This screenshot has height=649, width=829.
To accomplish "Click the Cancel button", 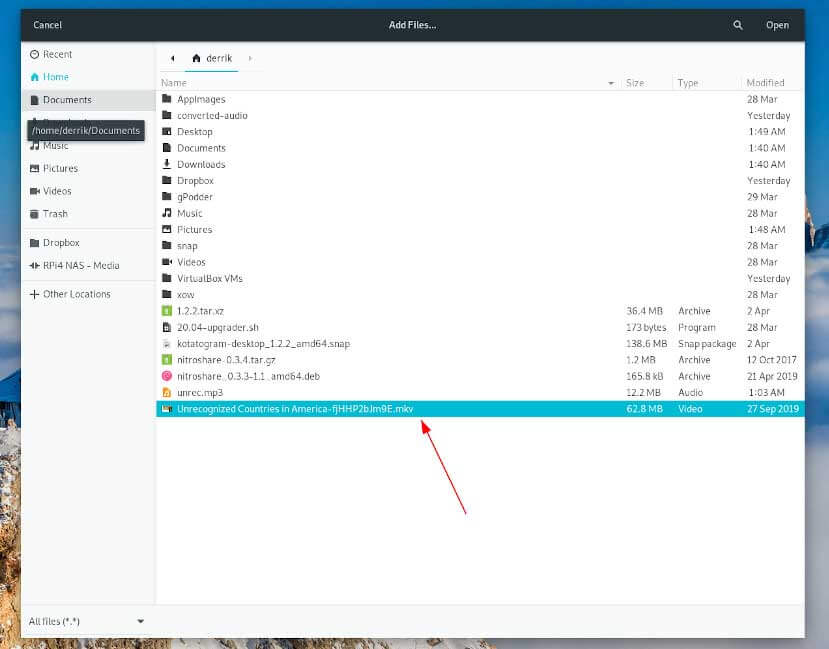I will (48, 25).
